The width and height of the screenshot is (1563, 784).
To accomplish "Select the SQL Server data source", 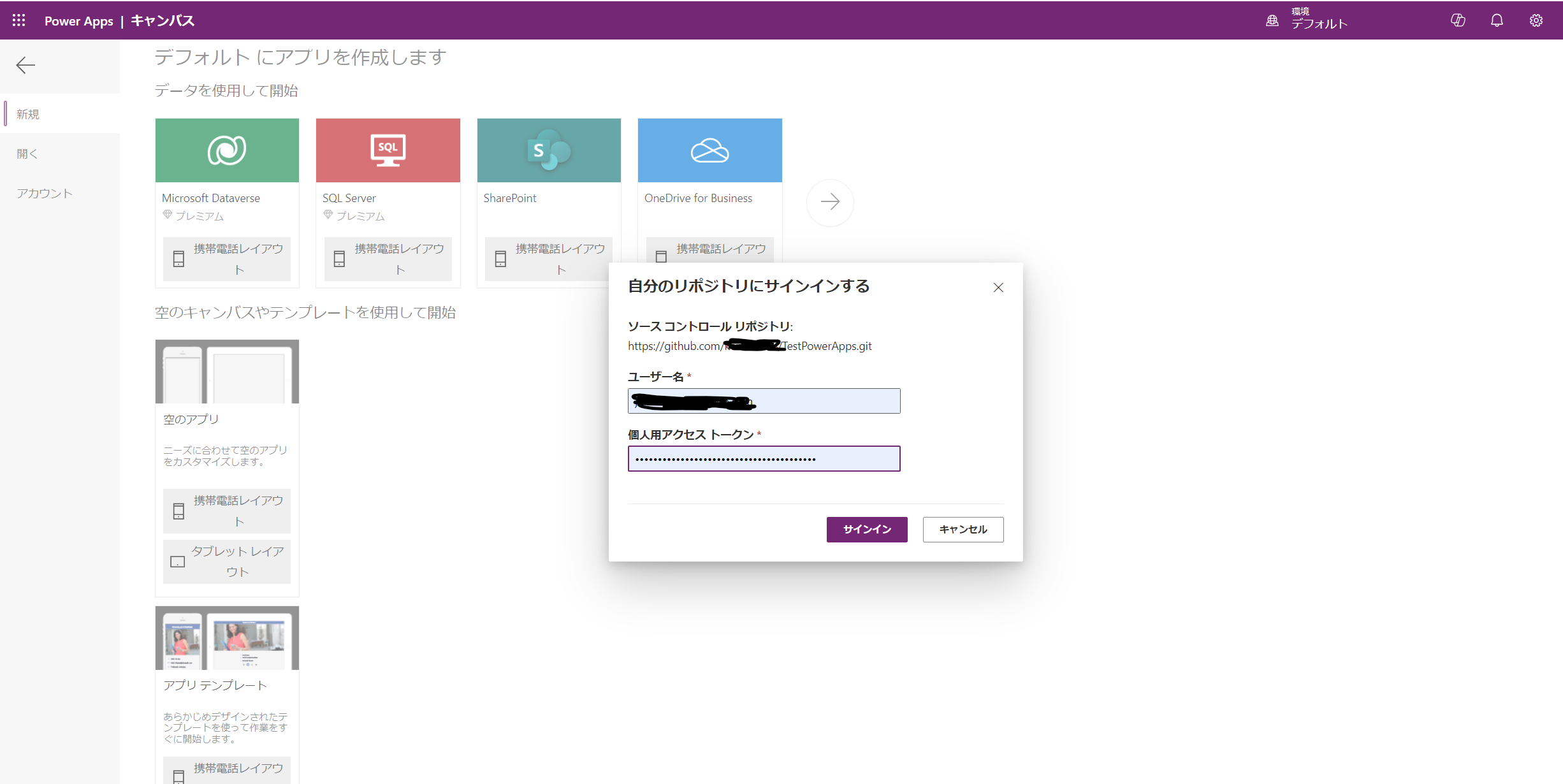I will coord(388,150).
